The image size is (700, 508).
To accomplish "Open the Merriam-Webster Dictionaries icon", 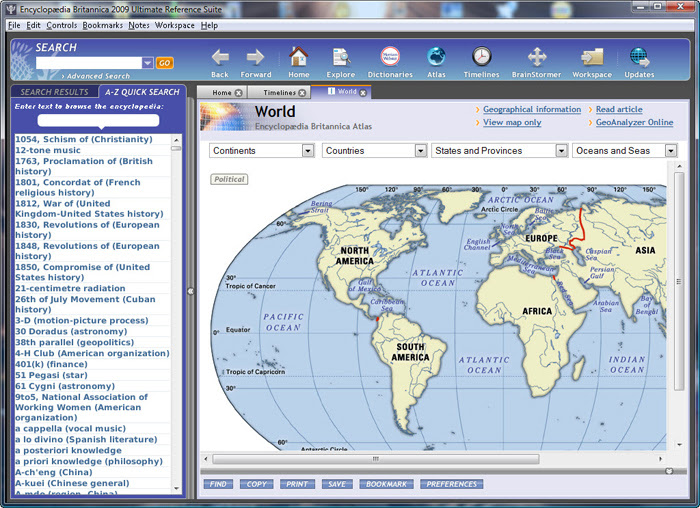I will [389, 57].
